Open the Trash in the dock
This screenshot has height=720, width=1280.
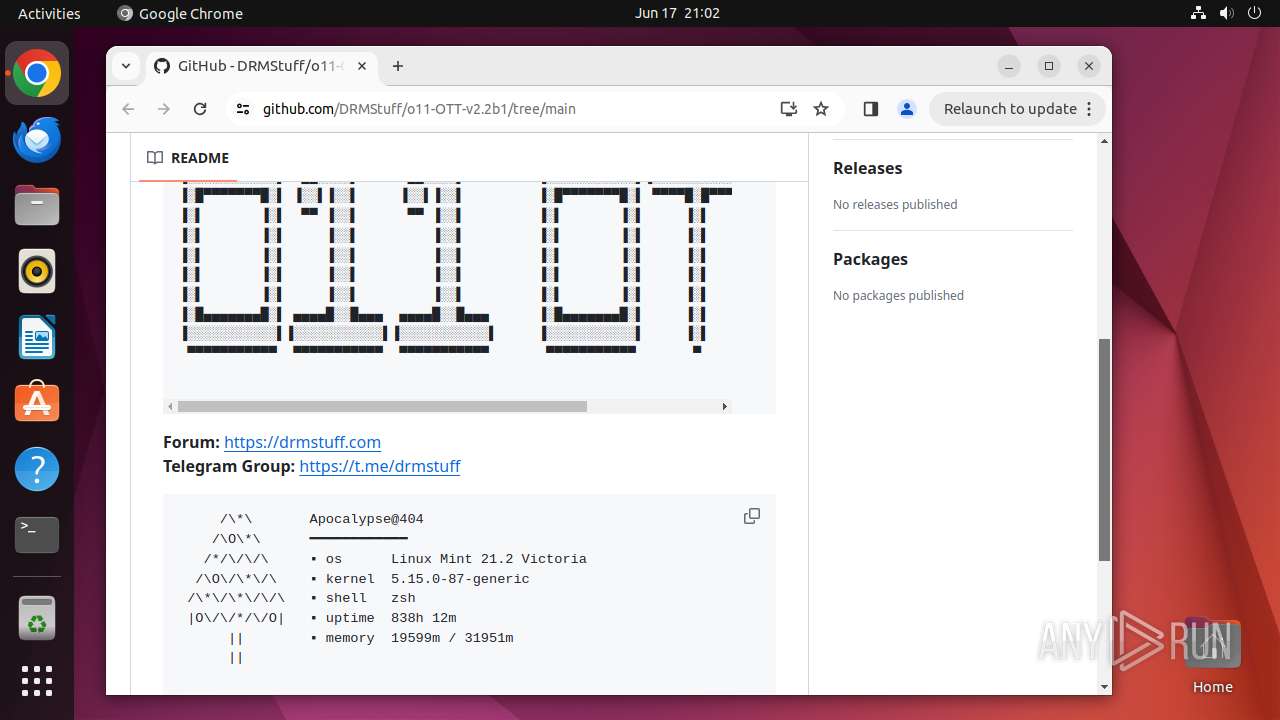(37, 618)
